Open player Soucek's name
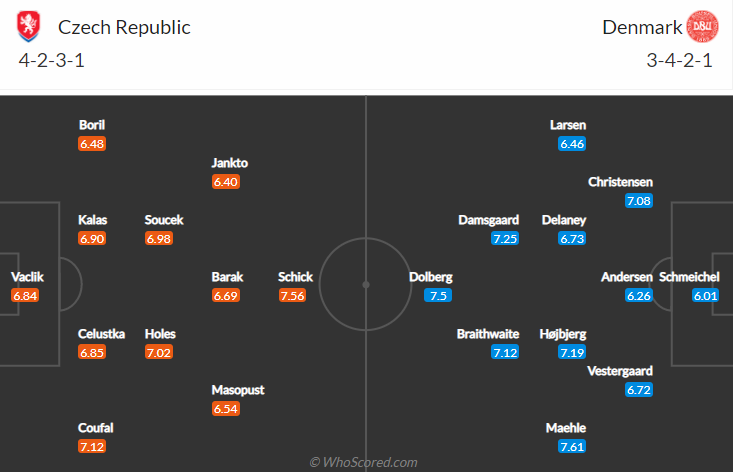Image resolution: width=733 pixels, height=472 pixels. click(164, 220)
